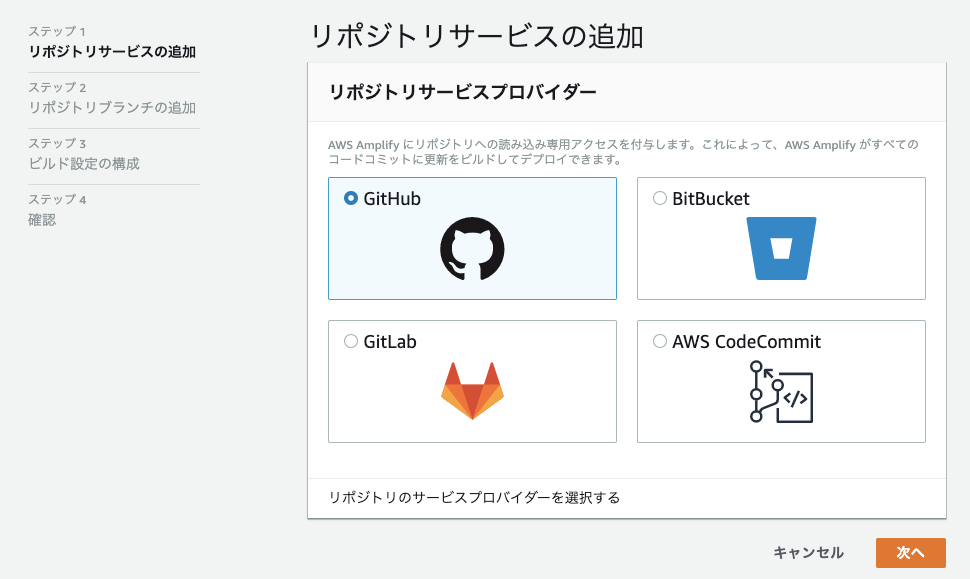The width and height of the screenshot is (970, 579).
Task: Choose the GitLab radio option
Action: (x=351, y=341)
